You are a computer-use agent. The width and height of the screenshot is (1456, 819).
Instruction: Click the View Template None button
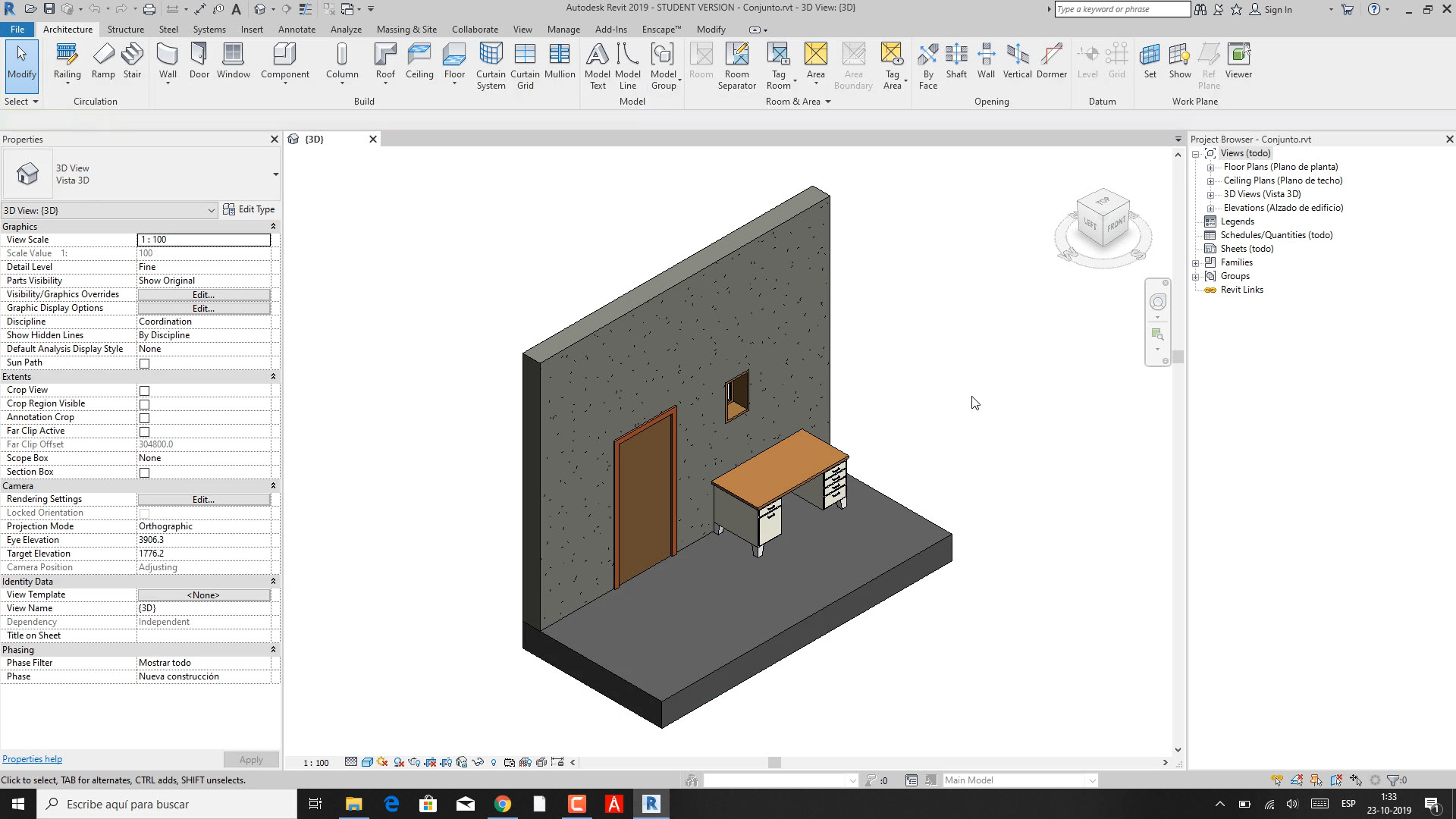(203, 595)
